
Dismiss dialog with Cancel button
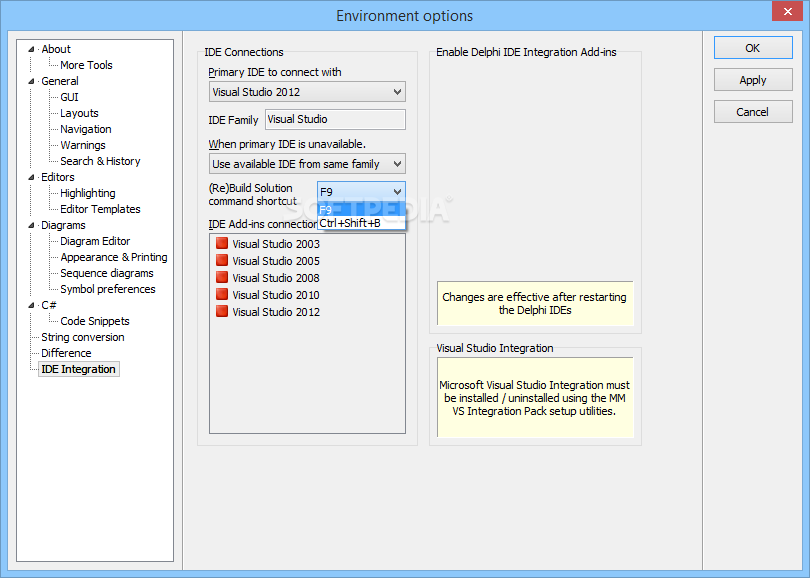coord(753,112)
